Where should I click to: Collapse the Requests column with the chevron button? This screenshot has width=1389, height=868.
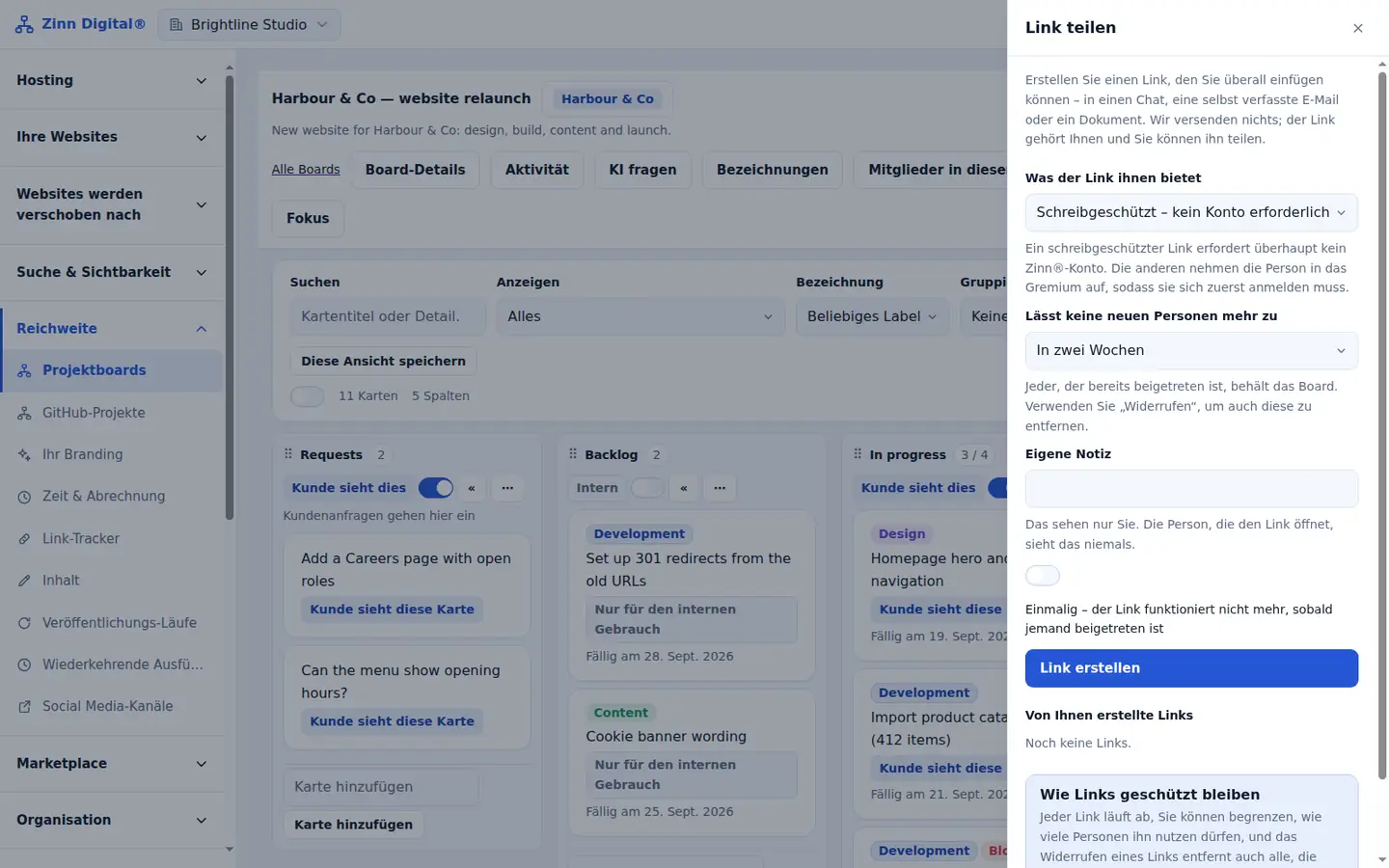[x=472, y=488]
